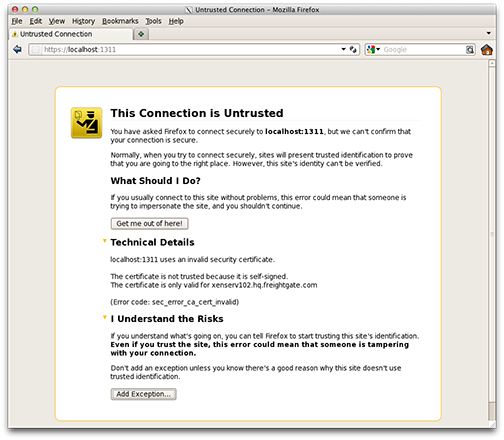The height and width of the screenshot is (440, 504).
Task: Click the reload icon in address bar
Action: [x=353, y=50]
